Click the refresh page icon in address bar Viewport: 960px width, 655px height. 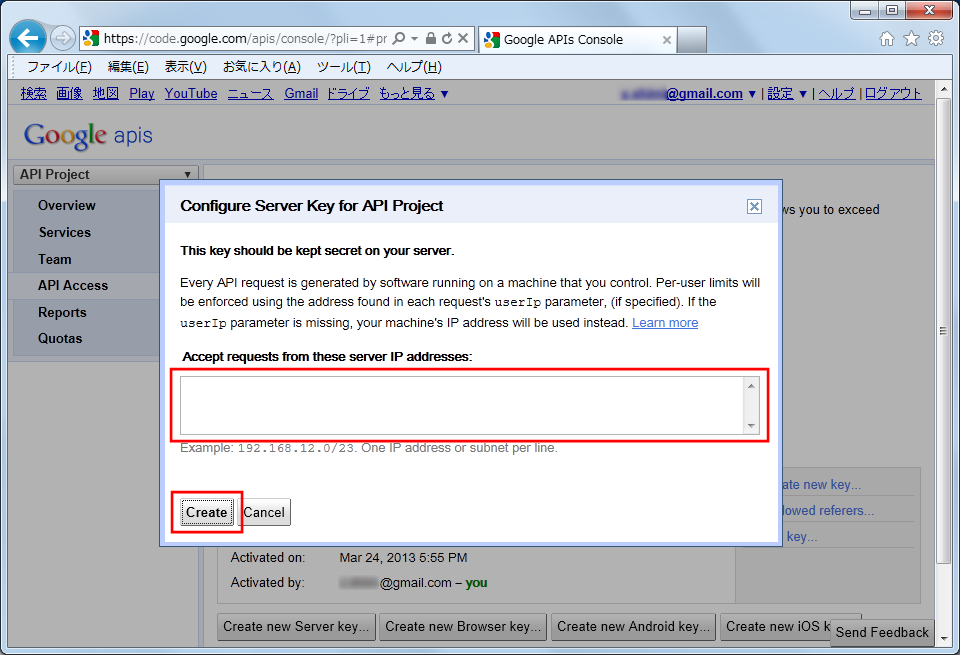(446, 39)
